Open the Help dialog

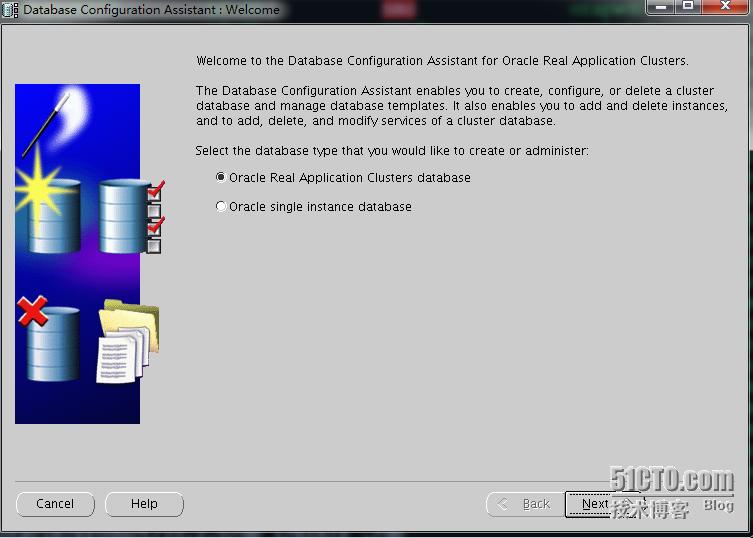[144, 504]
